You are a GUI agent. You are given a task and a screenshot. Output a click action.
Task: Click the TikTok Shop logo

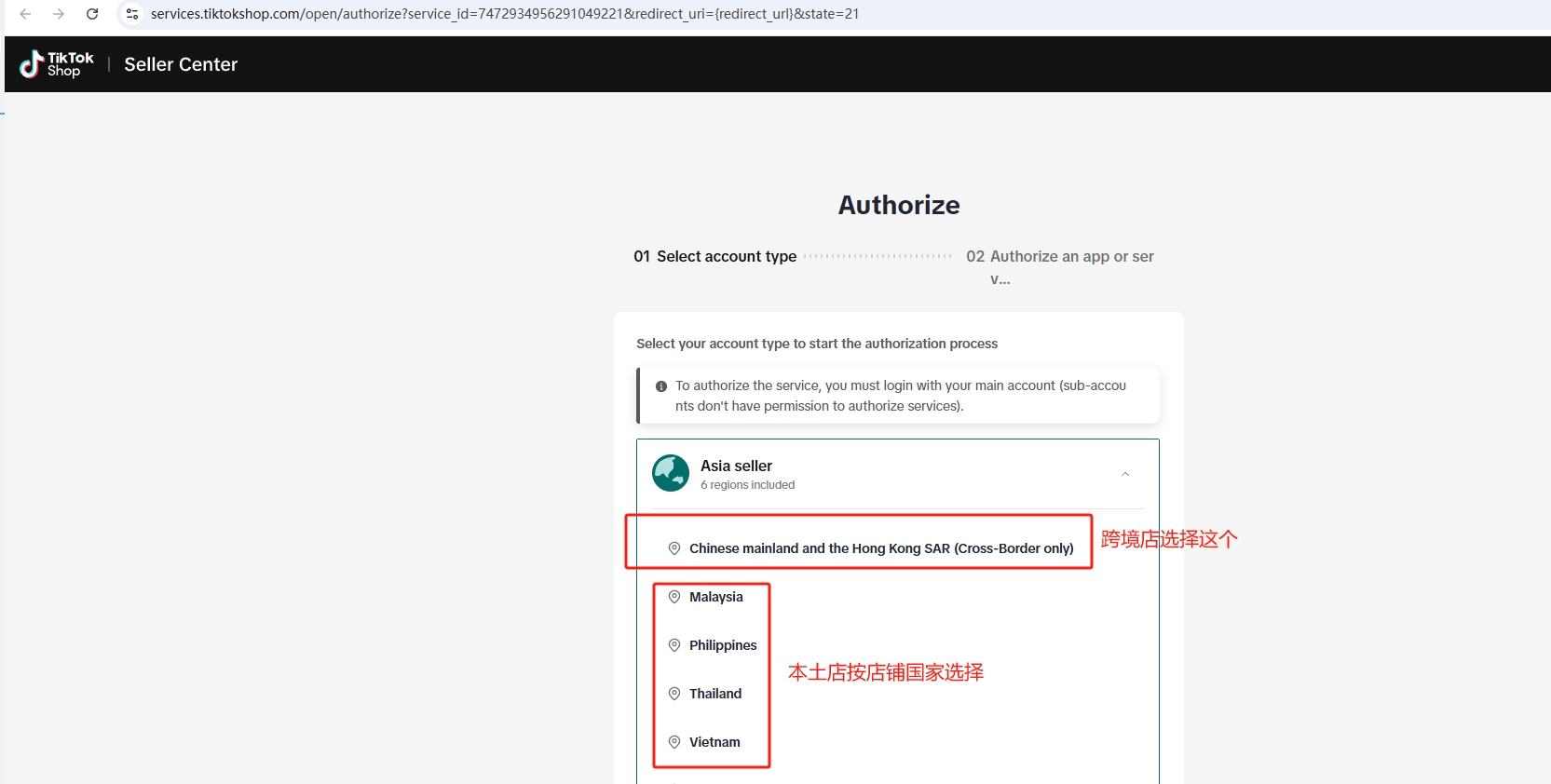pos(57,64)
